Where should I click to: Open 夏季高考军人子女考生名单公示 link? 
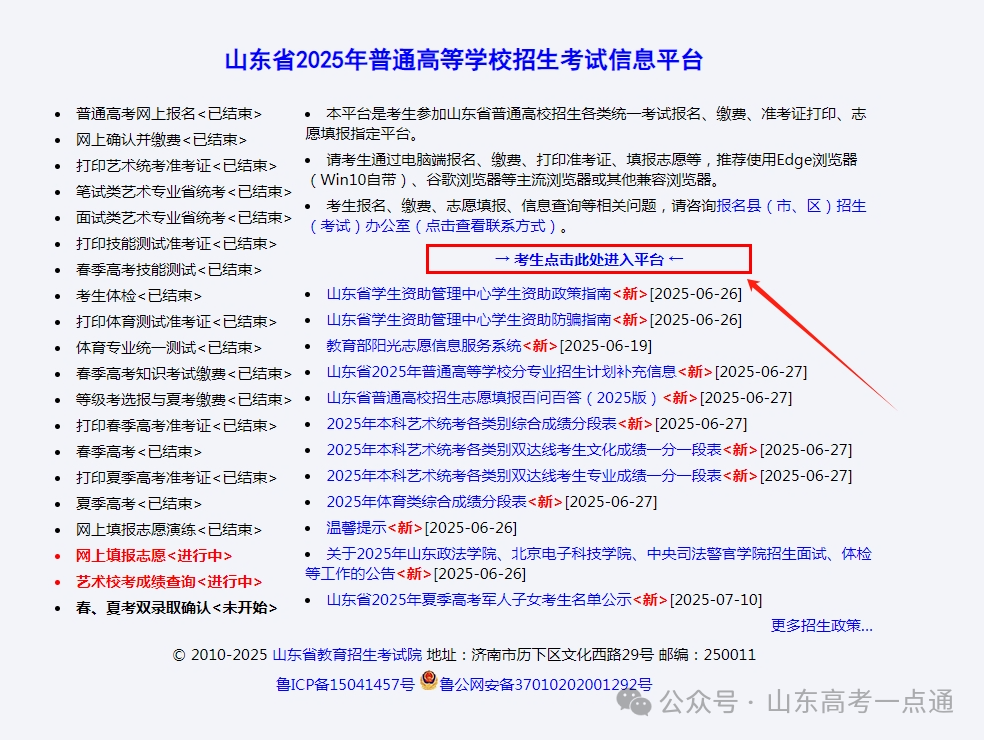click(x=479, y=600)
